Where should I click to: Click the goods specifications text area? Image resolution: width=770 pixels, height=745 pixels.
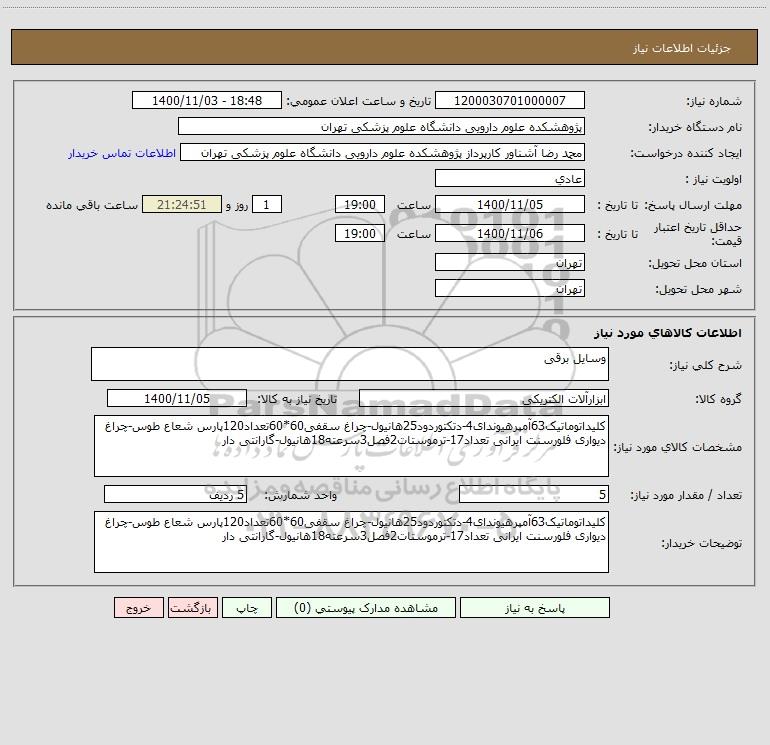351,446
